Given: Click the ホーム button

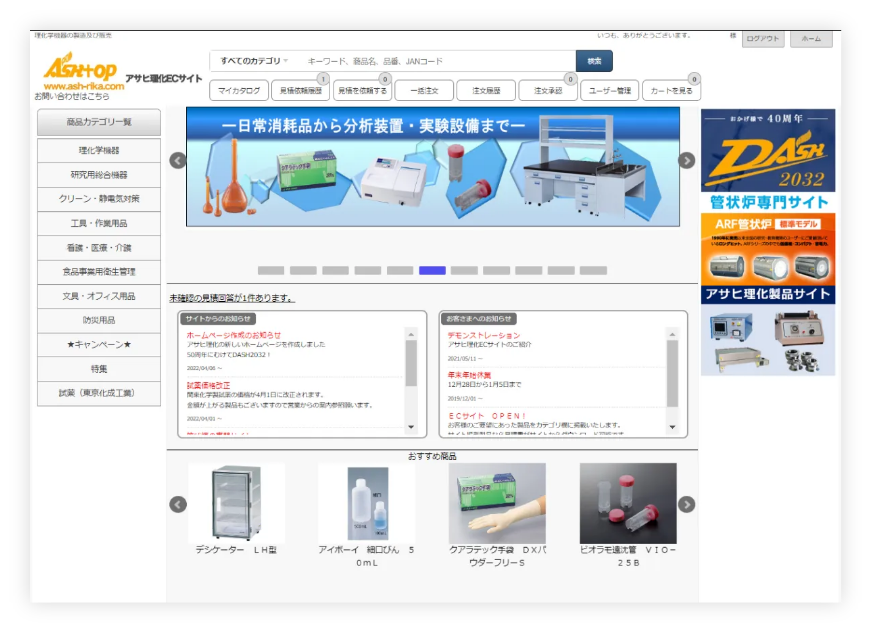Looking at the screenshot, I should [811, 39].
